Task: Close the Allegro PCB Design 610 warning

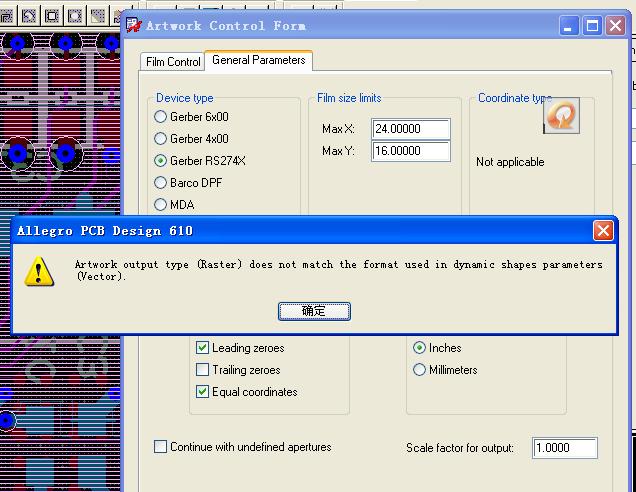Action: pyautogui.click(x=603, y=231)
